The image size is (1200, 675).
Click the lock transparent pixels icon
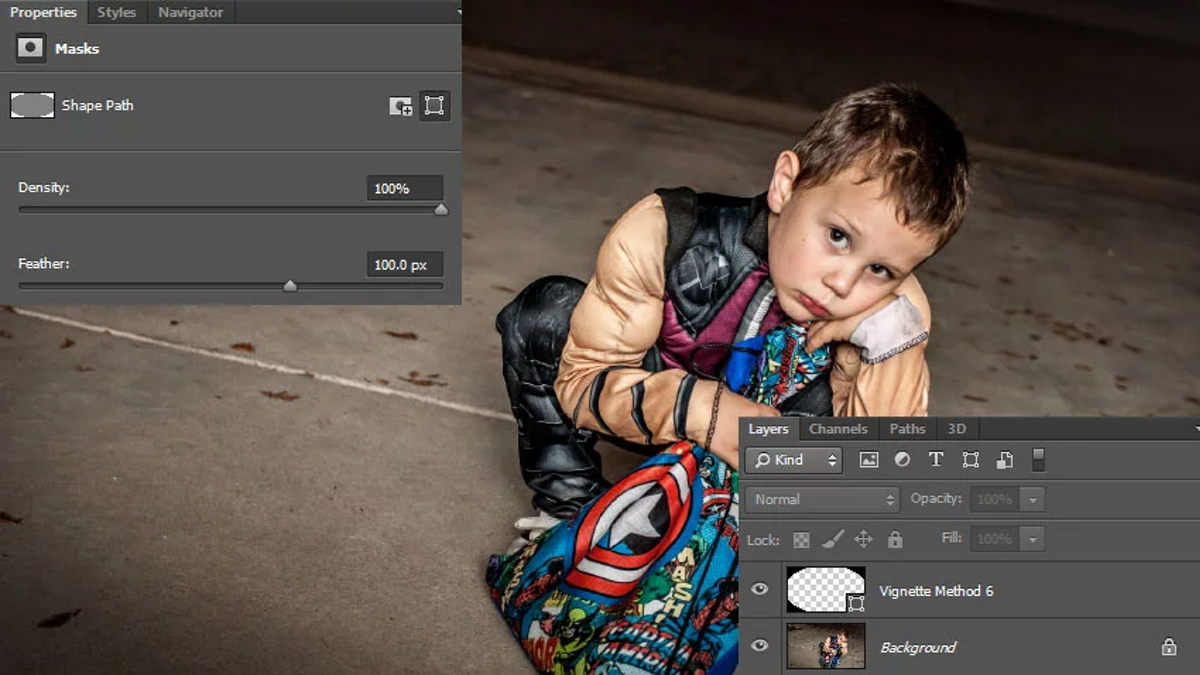[x=800, y=539]
